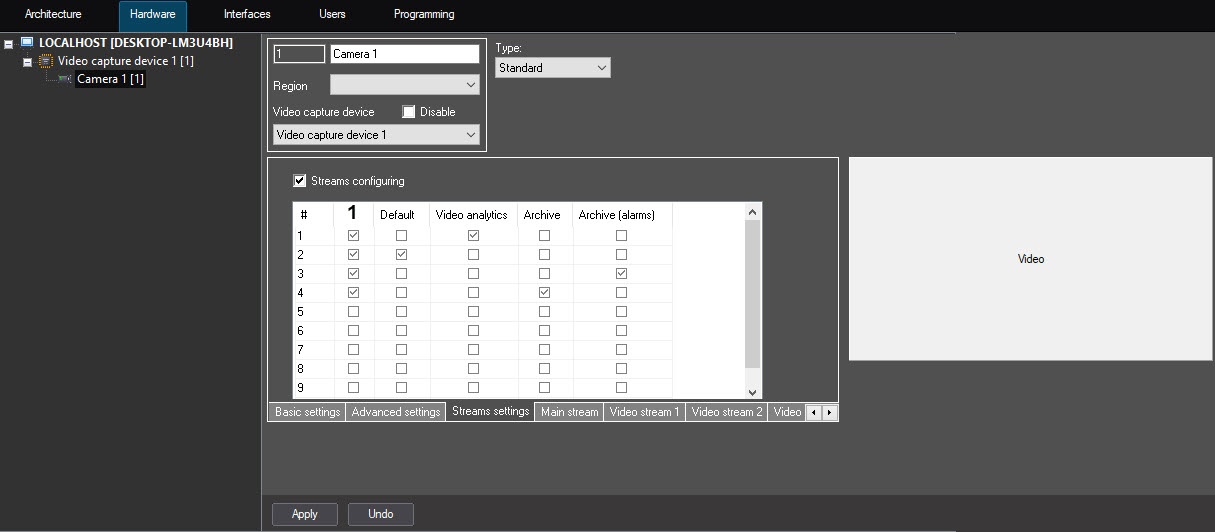Open the Advanced settings tab
The width and height of the screenshot is (1215, 532).
pyautogui.click(x=396, y=412)
